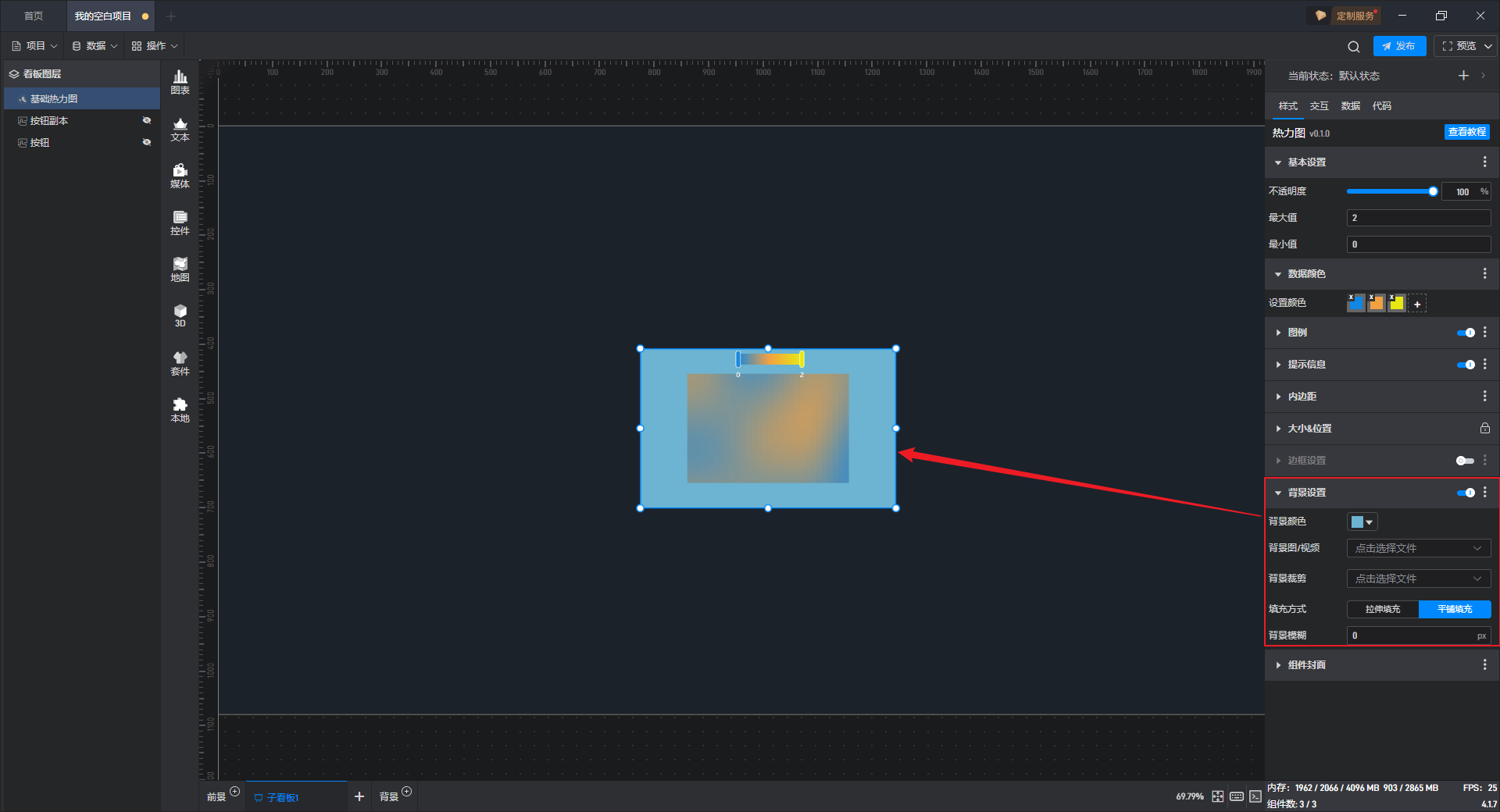1500x812 pixels.
Task: Expand the 大小&位置 section
Action: [x=1278, y=429]
